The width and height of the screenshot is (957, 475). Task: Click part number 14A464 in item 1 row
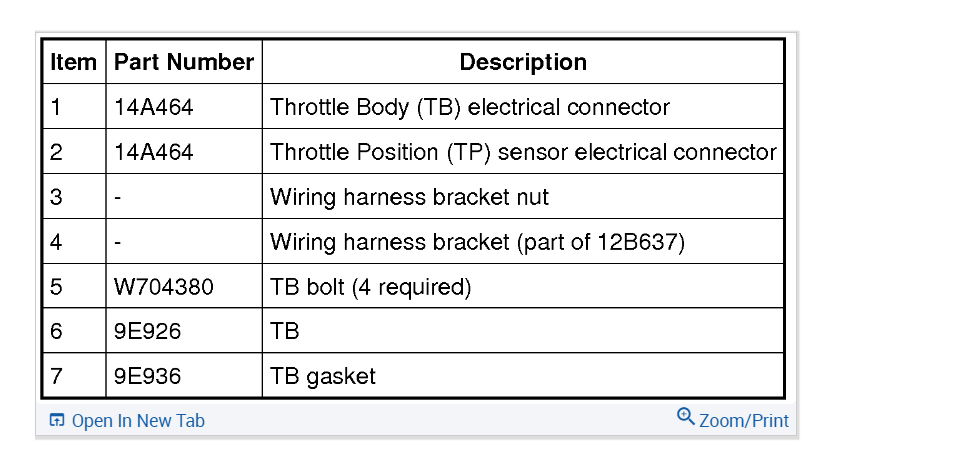click(x=154, y=107)
